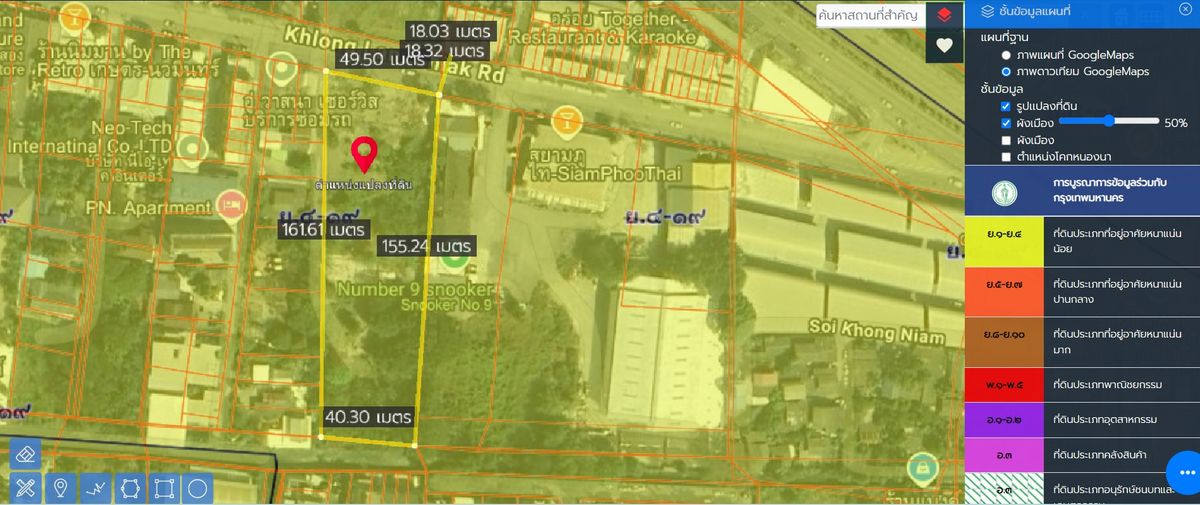This screenshot has height=505, width=1200.
Task: Click the ค้นหาสถานที่สำคัญ search field
Action: click(869, 14)
